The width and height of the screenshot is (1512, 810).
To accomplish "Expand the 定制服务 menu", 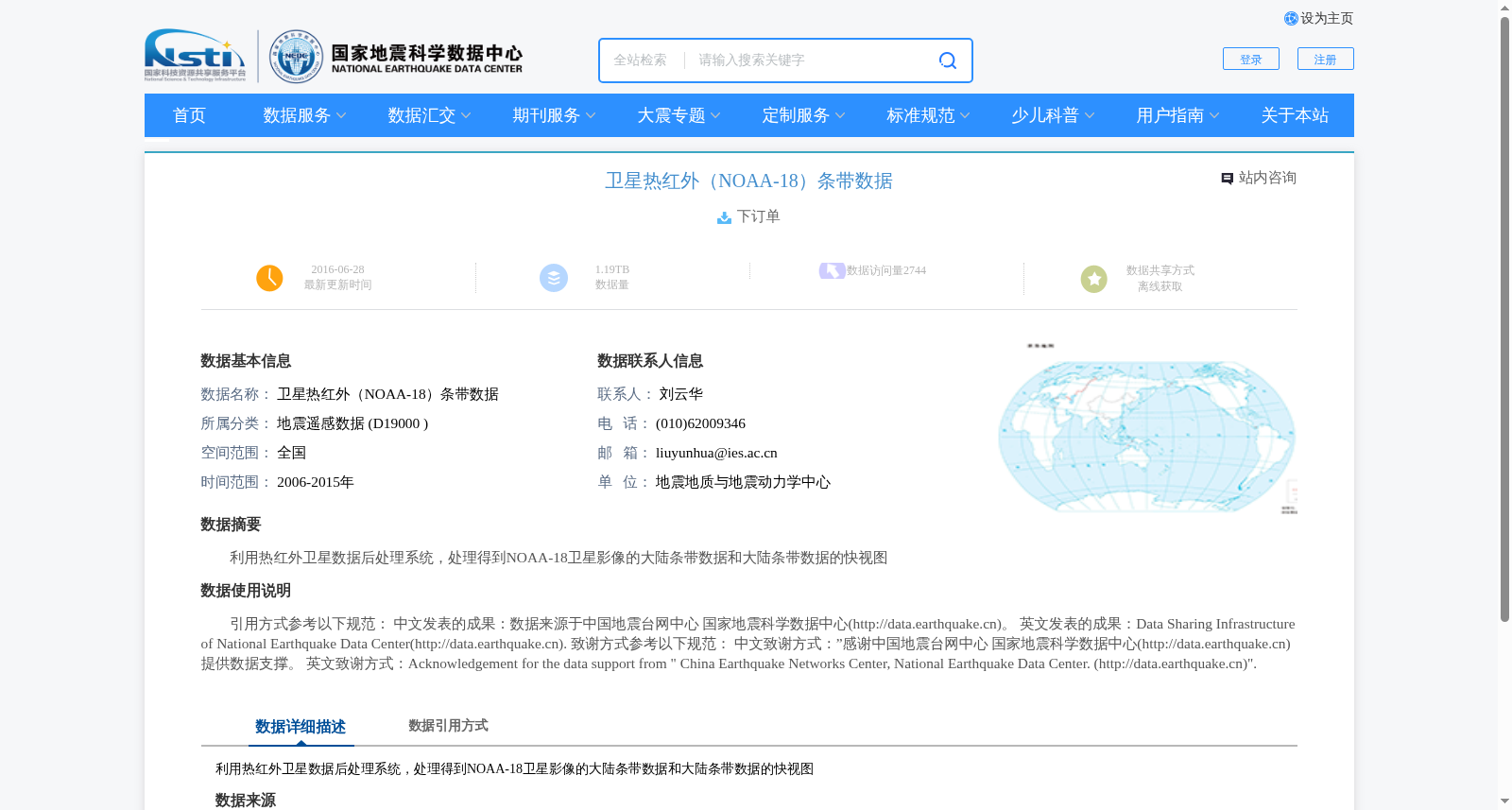I will click(803, 115).
